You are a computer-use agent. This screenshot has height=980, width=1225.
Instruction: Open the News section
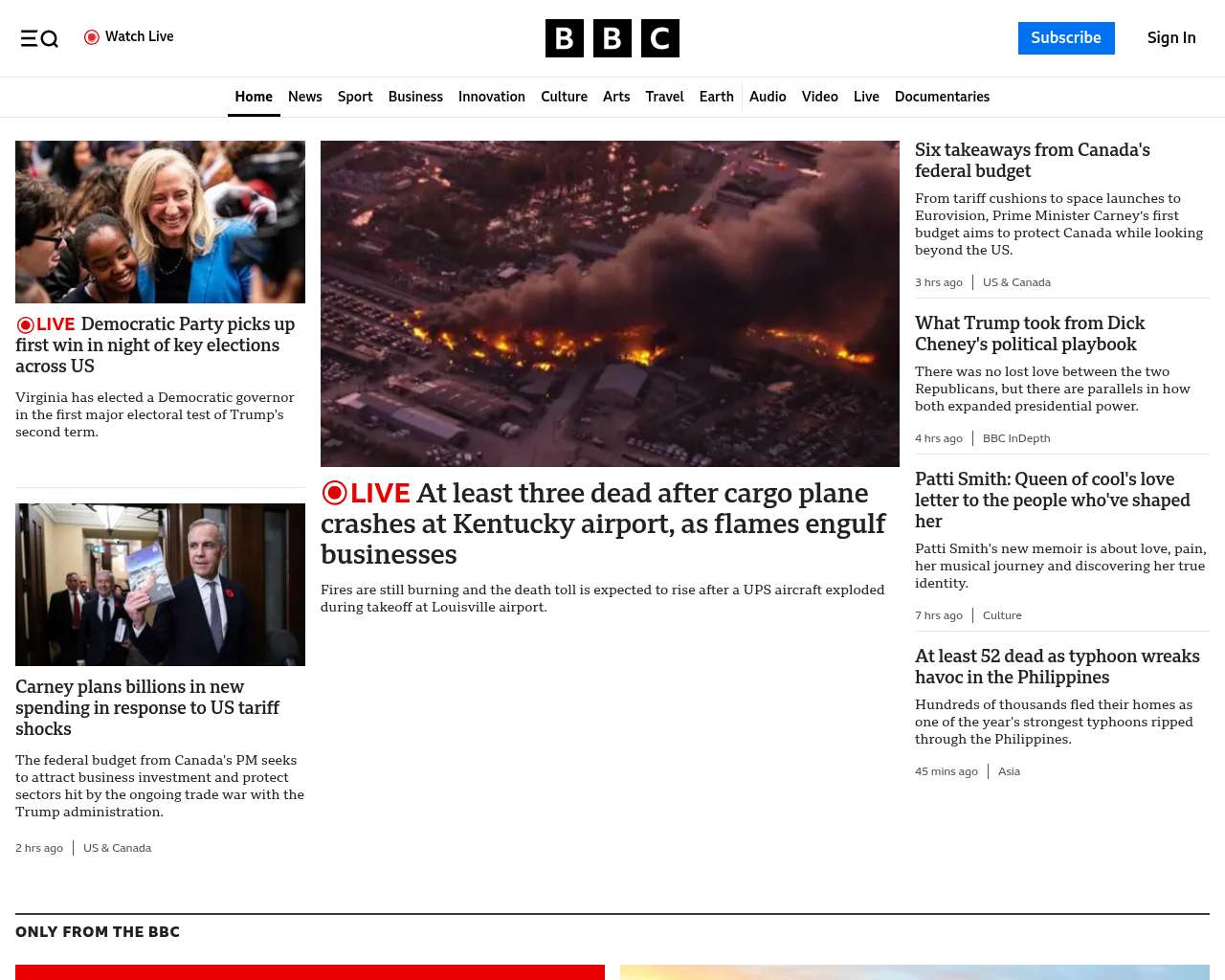click(x=305, y=97)
